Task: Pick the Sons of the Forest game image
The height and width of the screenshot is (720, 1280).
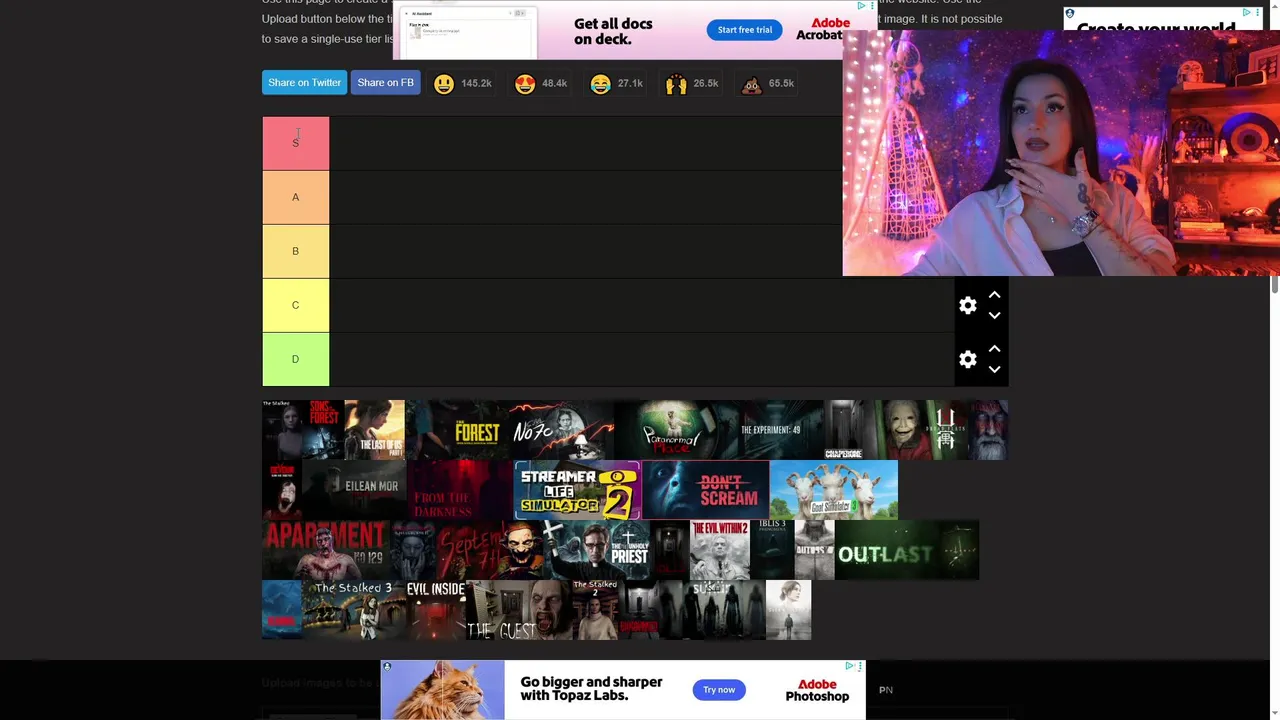Action: tap(325, 430)
